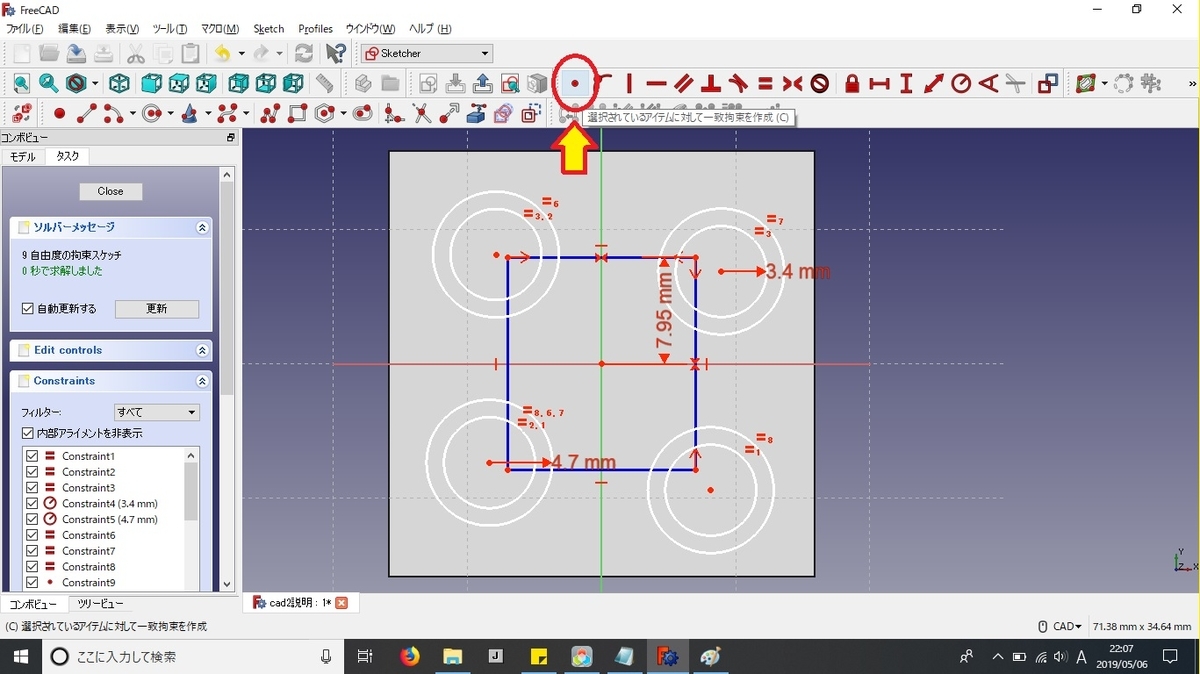Select the parallel constraint tool

684,84
